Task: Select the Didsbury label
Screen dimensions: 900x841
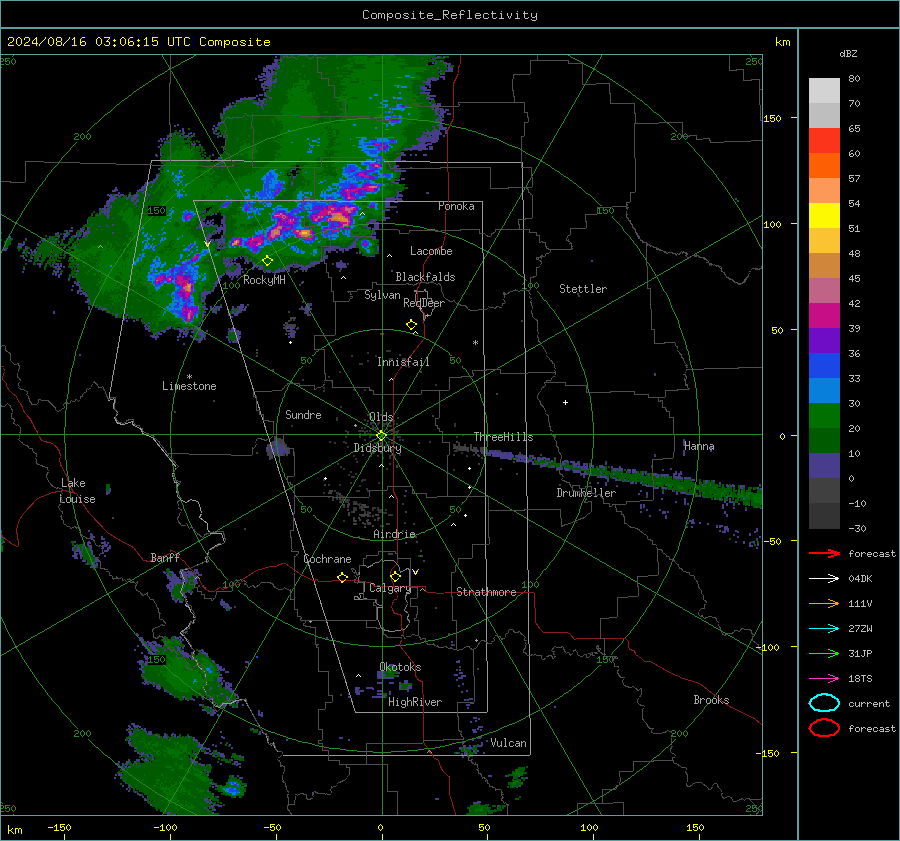Action: tap(377, 448)
